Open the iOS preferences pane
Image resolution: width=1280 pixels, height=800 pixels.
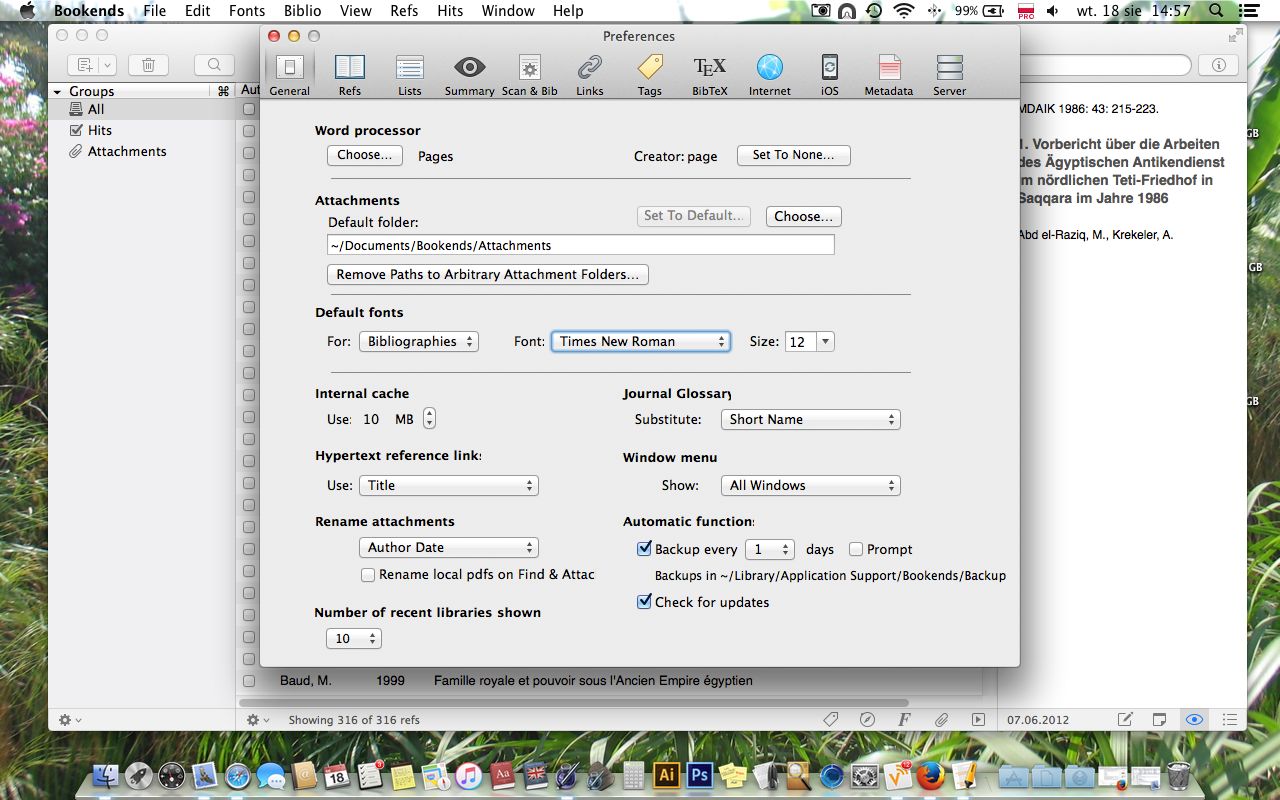(x=830, y=75)
